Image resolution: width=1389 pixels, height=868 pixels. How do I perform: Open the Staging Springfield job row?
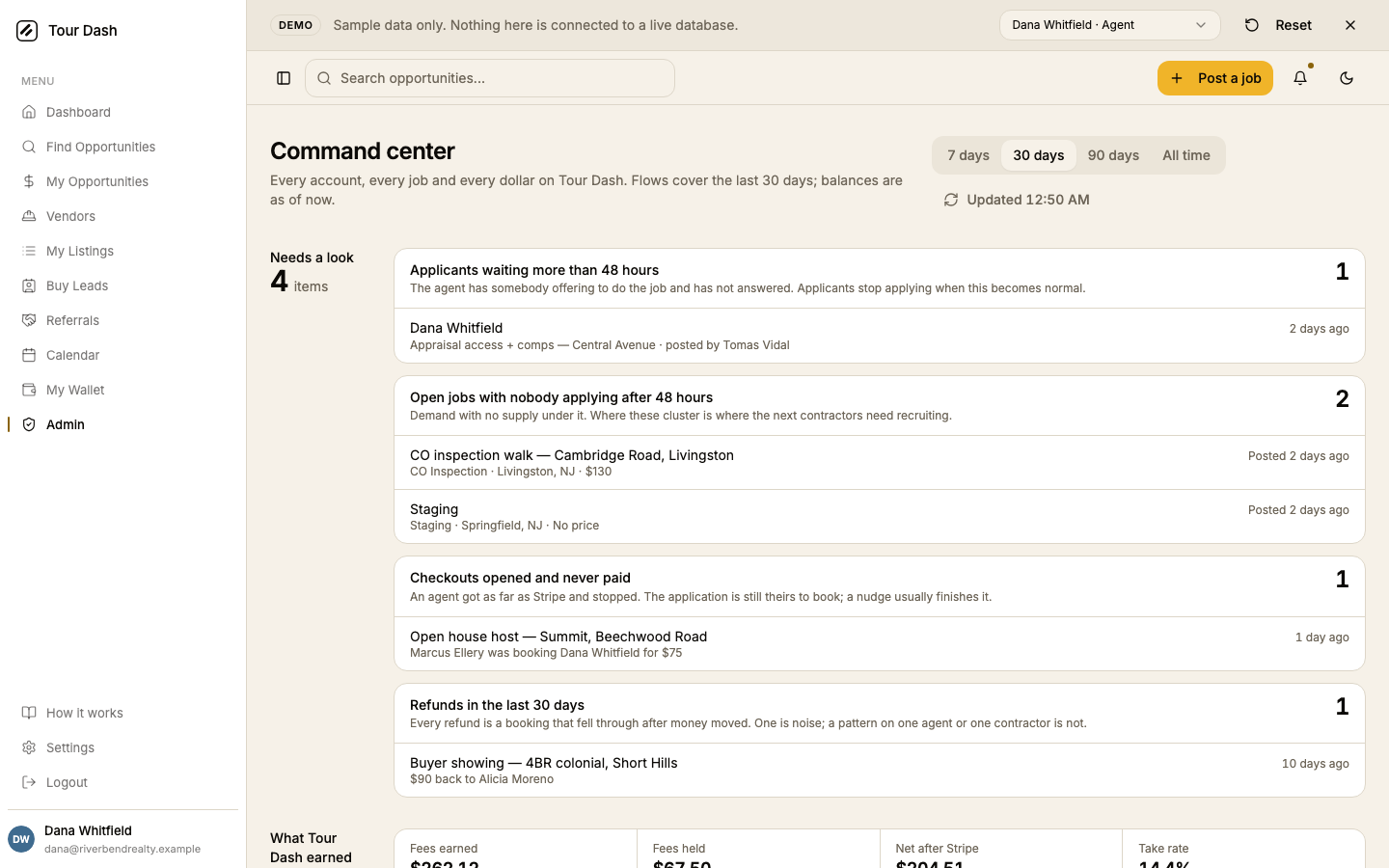click(x=880, y=517)
